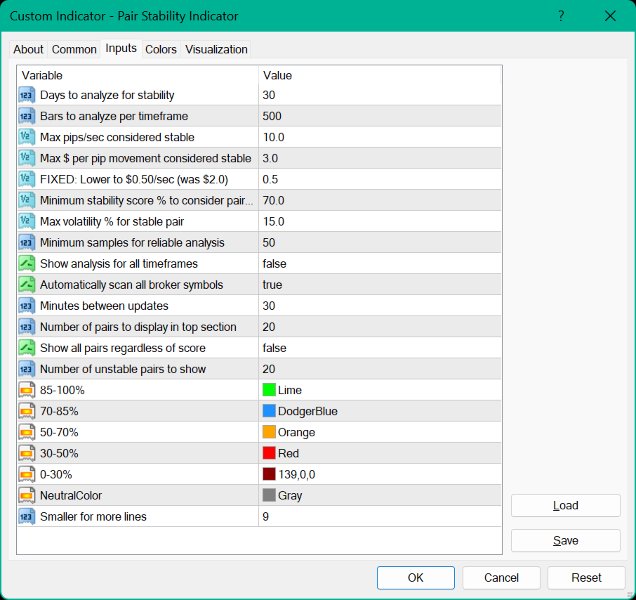This screenshot has width=636, height=600.
Task: Click the Reset button
Action: (x=586, y=578)
